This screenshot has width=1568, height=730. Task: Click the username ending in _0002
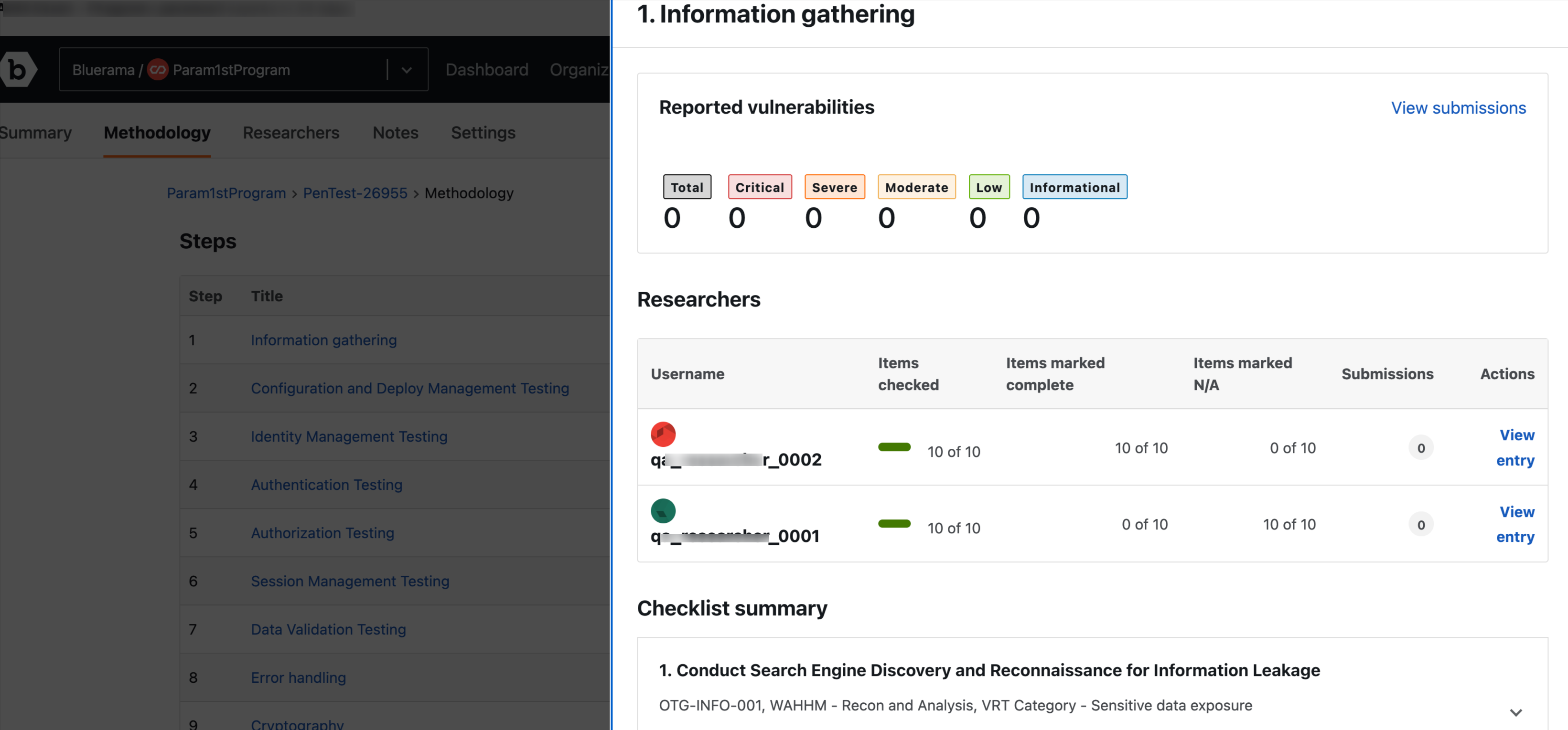click(x=736, y=460)
